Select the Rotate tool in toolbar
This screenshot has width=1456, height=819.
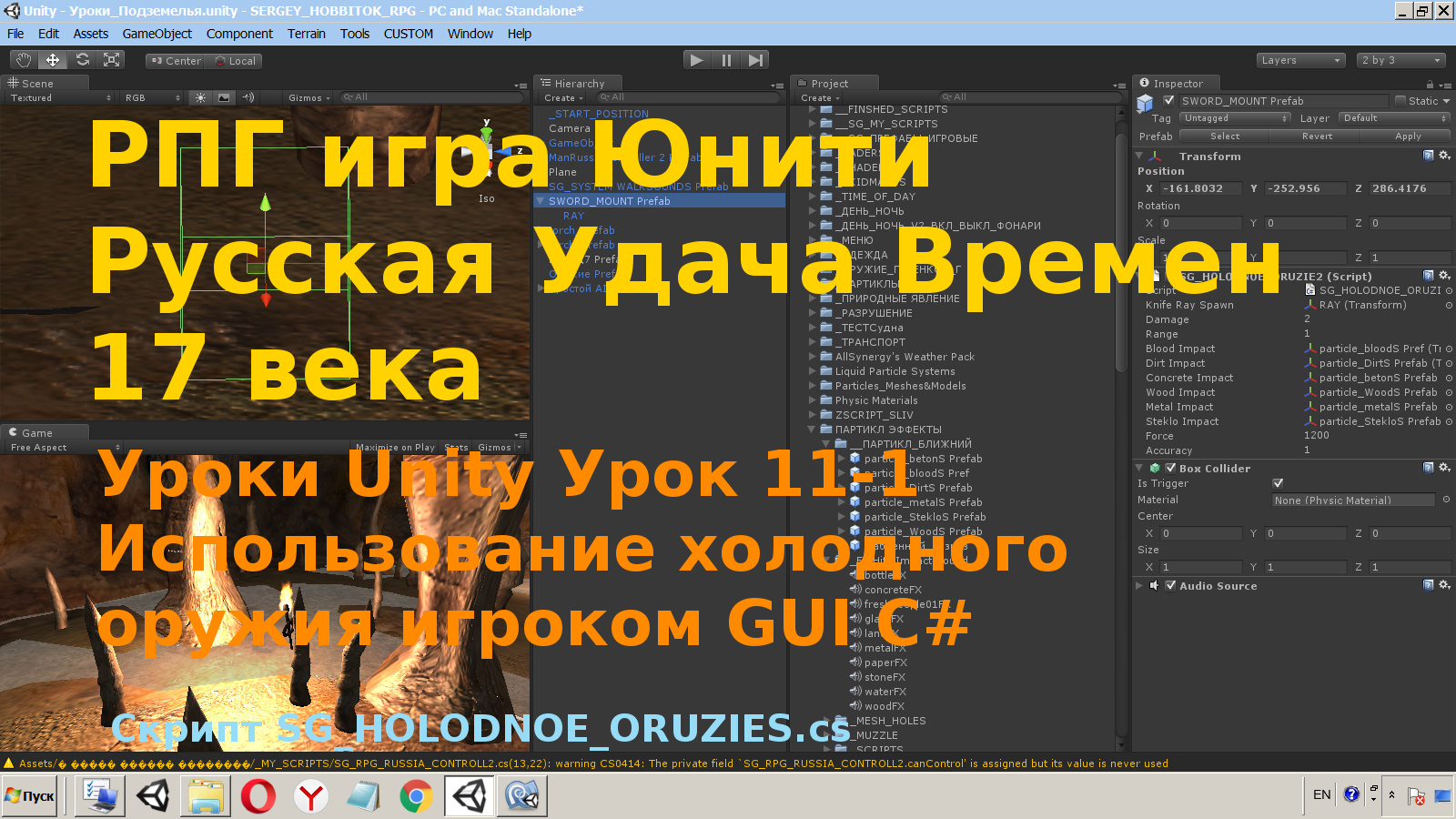pyautogui.click(x=82, y=60)
